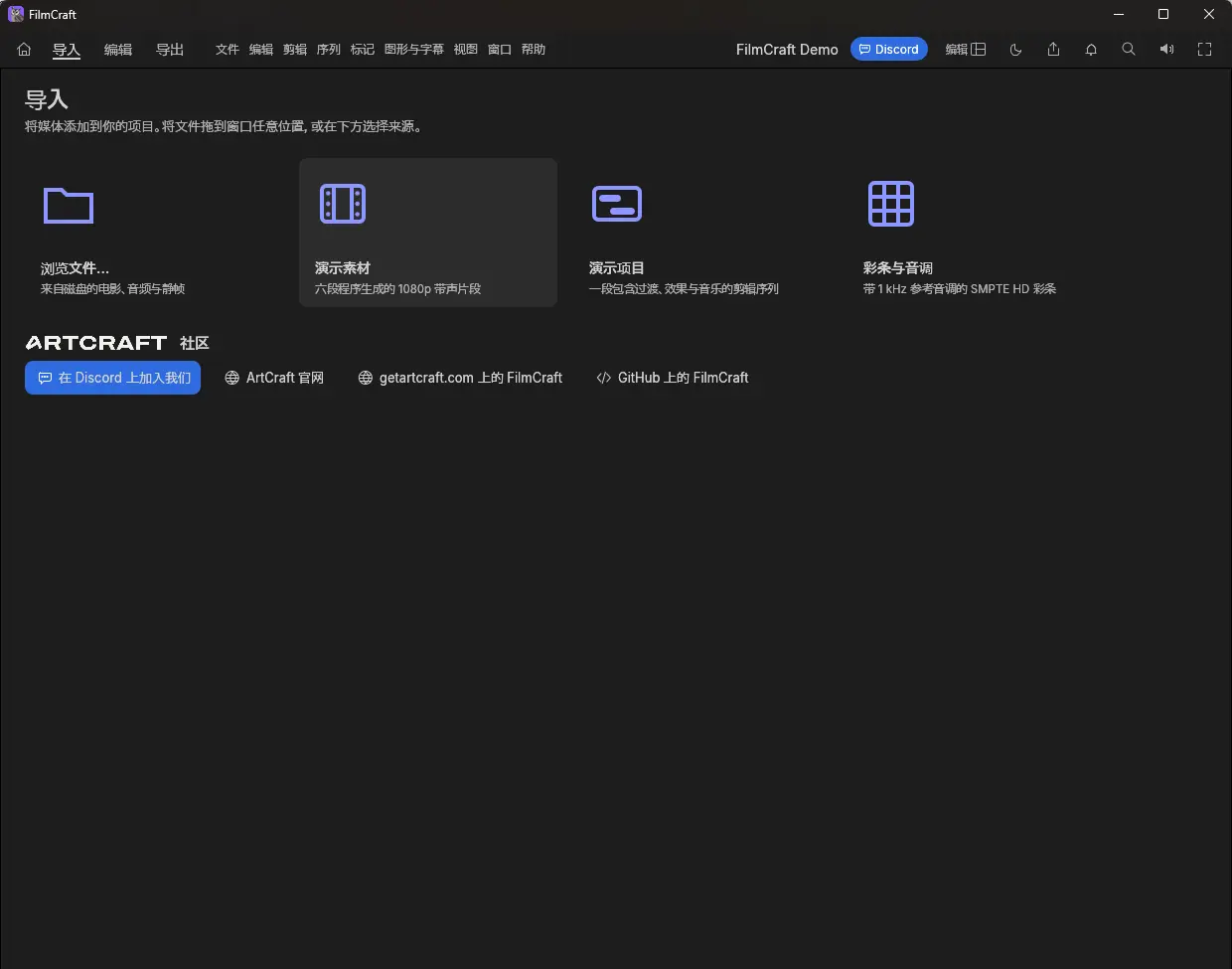Switch to the 编辑 workspace tab
The width and height of the screenshot is (1232, 969).
118,50
